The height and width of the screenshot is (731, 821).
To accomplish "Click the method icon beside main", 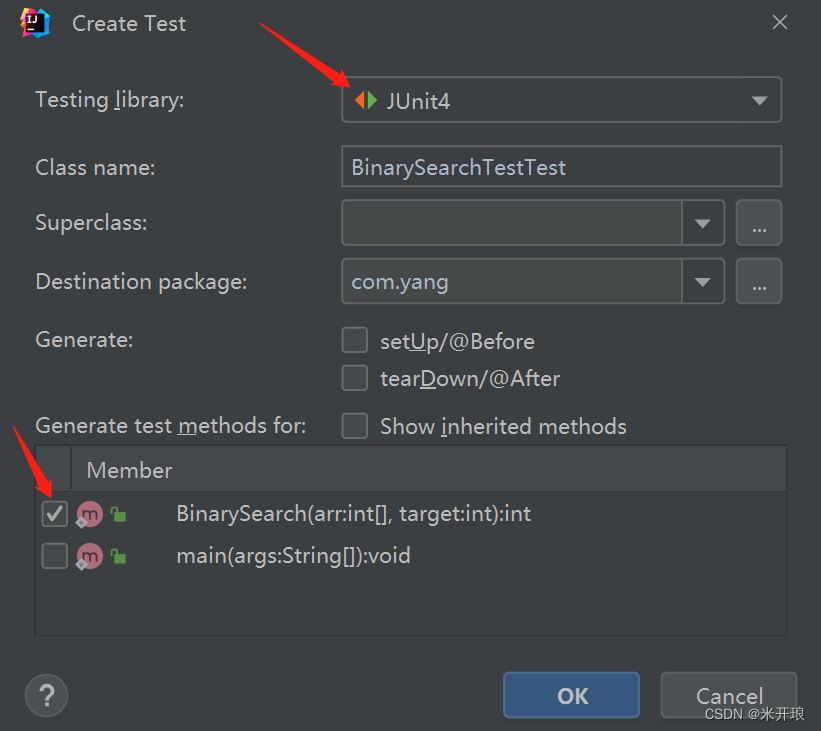I will click(89, 556).
